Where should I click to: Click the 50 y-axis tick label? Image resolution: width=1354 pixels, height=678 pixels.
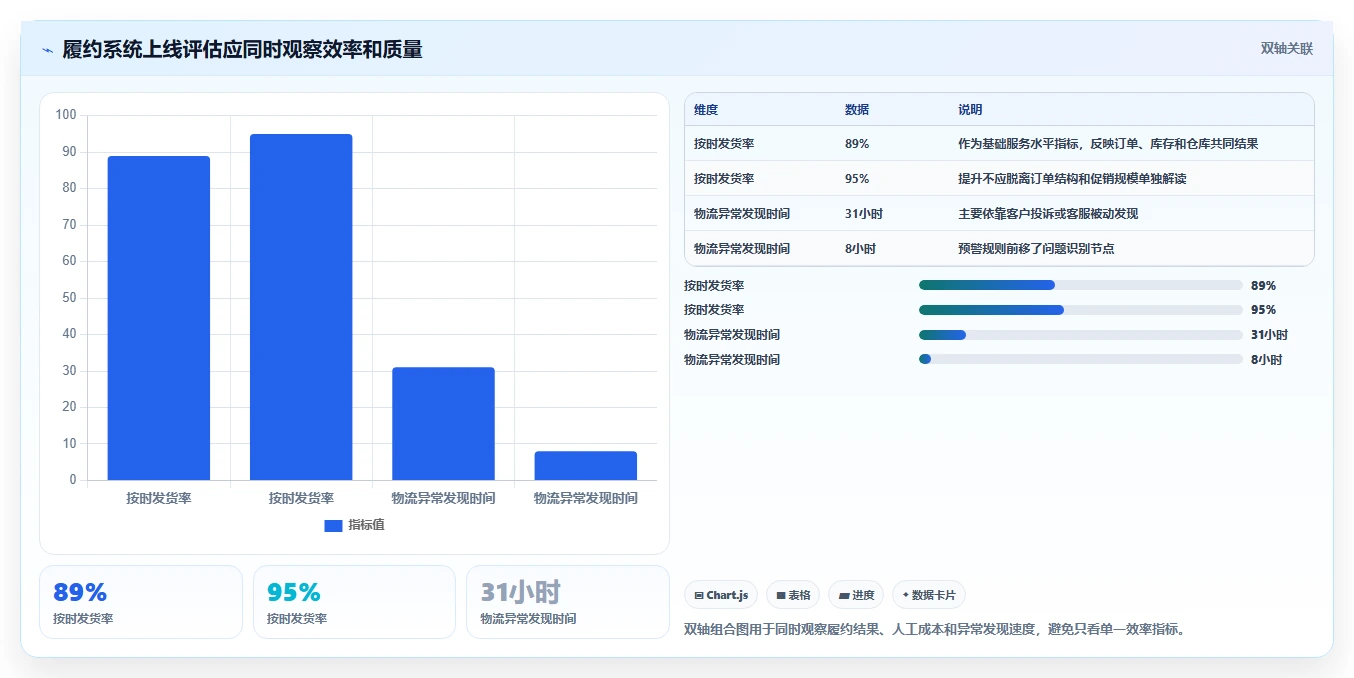(x=69, y=298)
